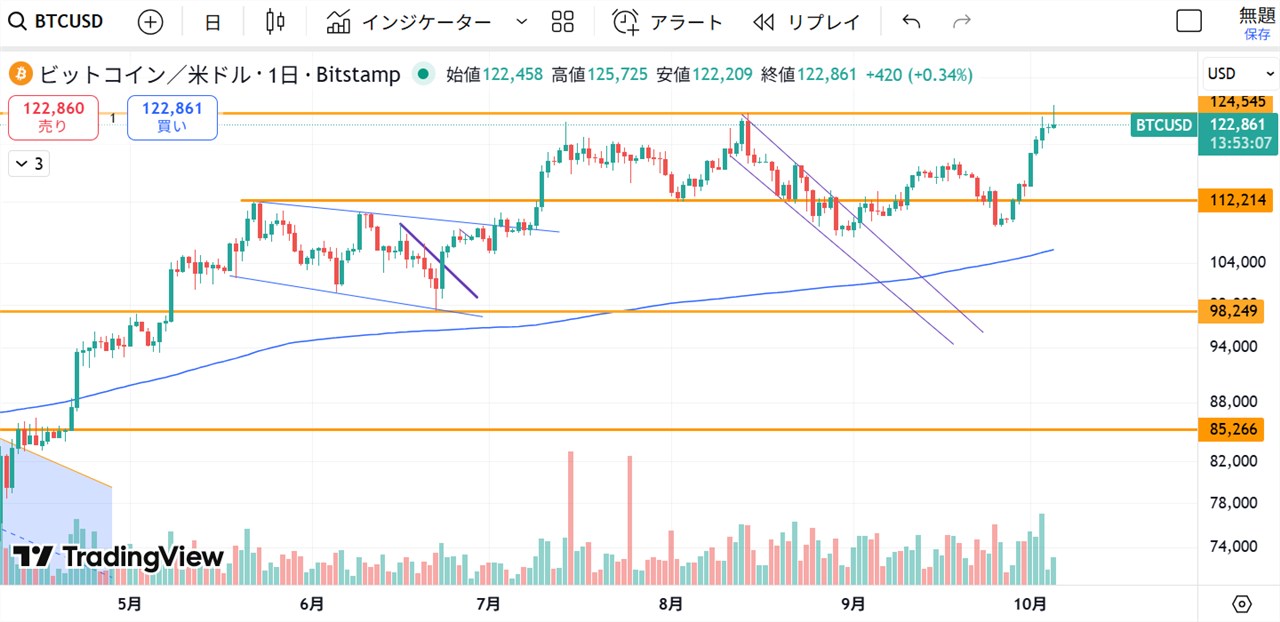The image size is (1280, 622).
Task: Create an alert with the アラート button
Action: (667, 21)
